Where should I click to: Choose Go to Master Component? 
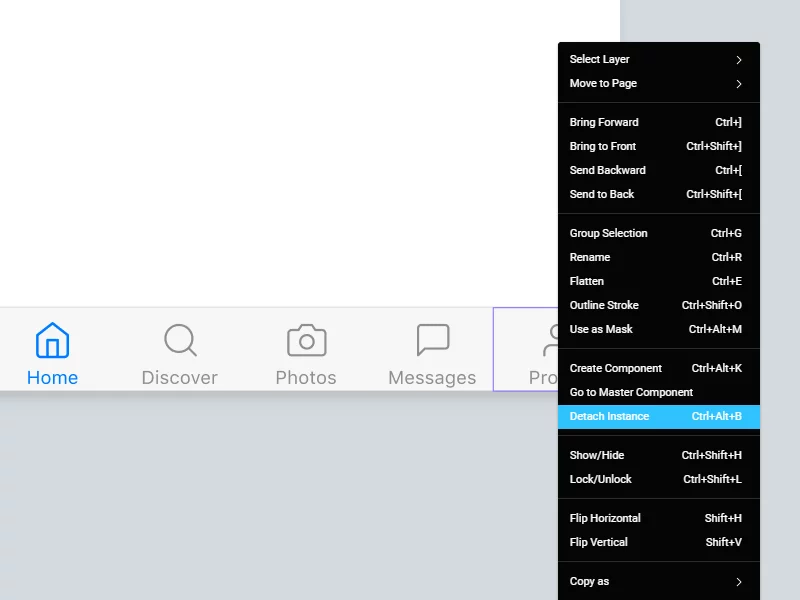click(659, 392)
